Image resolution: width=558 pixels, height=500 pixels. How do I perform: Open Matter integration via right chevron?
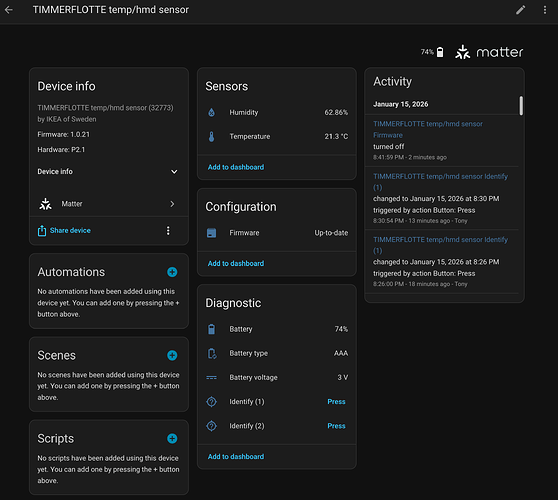pos(172,204)
